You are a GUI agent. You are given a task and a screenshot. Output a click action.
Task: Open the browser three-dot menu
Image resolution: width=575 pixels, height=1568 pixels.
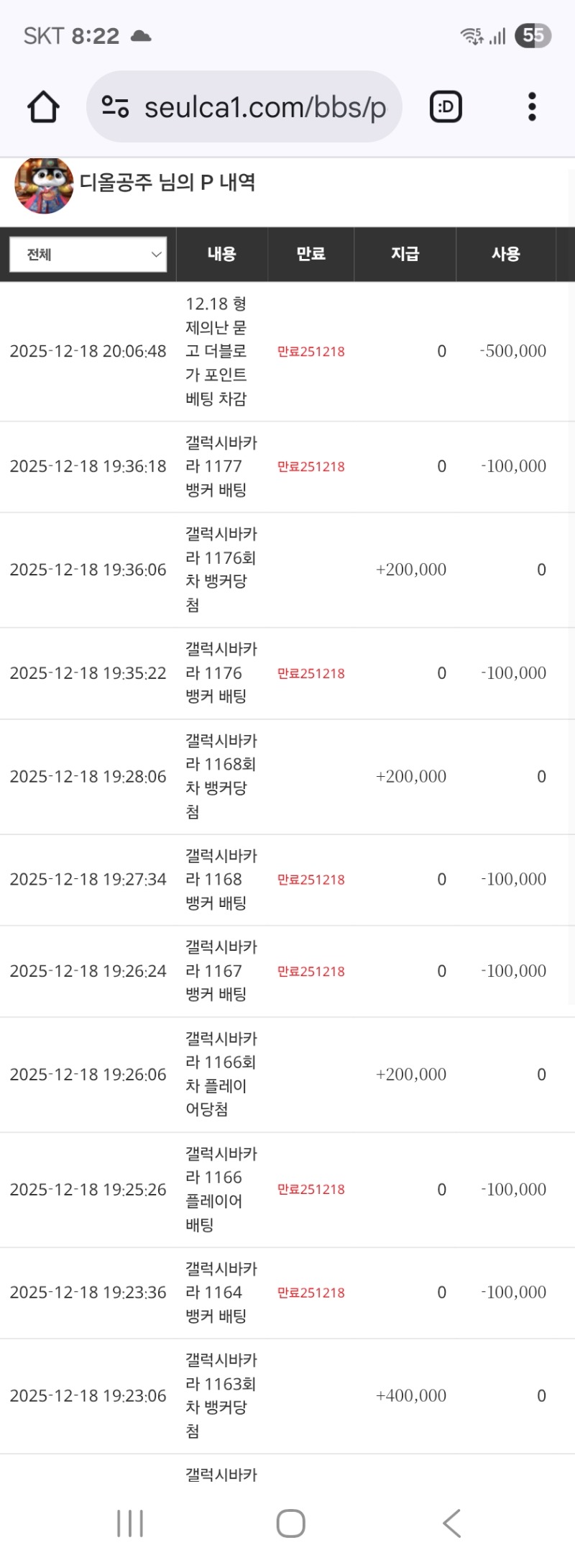[x=532, y=107]
